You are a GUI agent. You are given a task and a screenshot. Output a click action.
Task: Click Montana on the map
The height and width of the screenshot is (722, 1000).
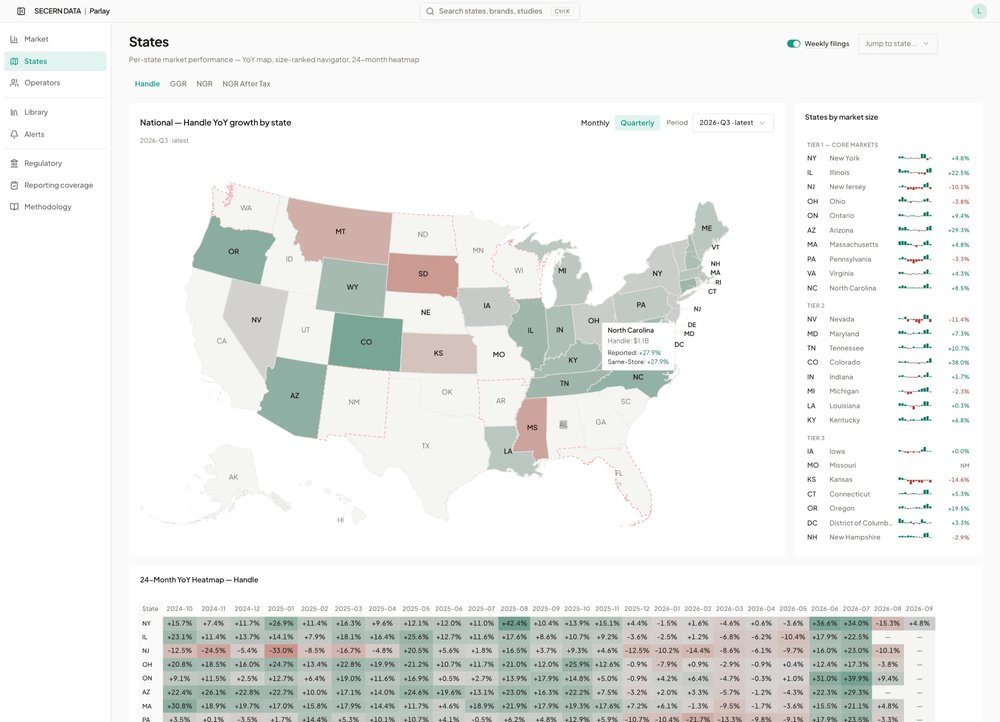340,231
